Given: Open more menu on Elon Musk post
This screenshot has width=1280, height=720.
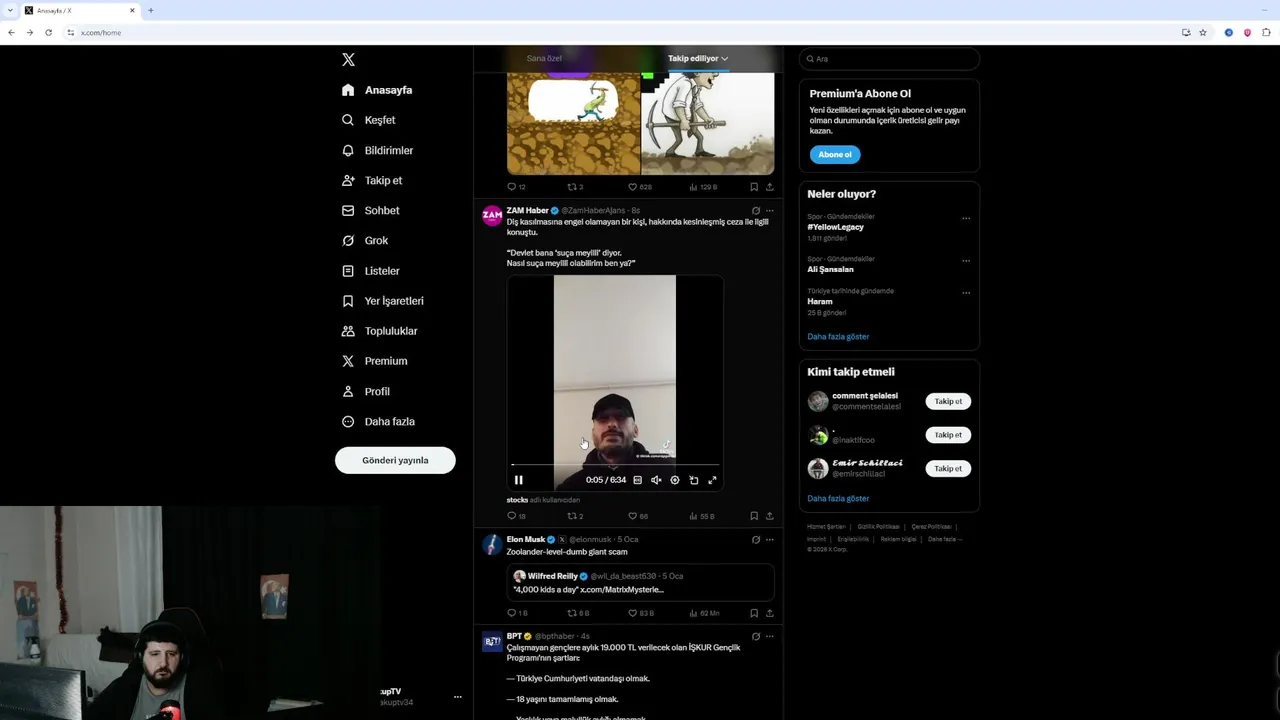Looking at the screenshot, I should click(769, 540).
